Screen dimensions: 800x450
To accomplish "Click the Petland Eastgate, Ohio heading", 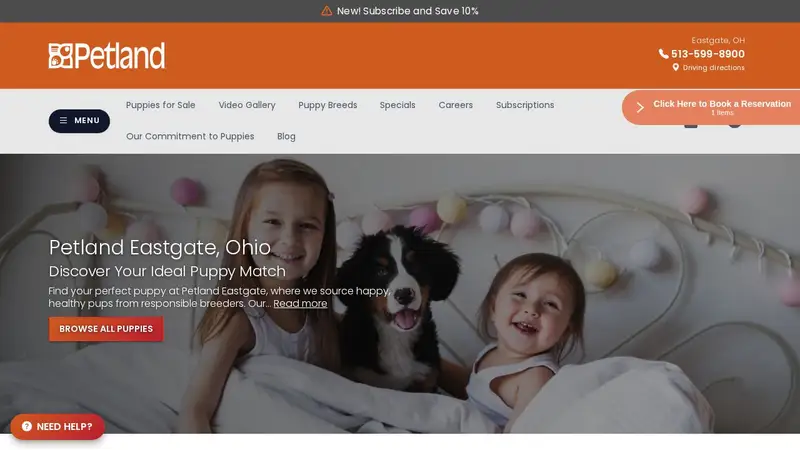I will point(160,247).
